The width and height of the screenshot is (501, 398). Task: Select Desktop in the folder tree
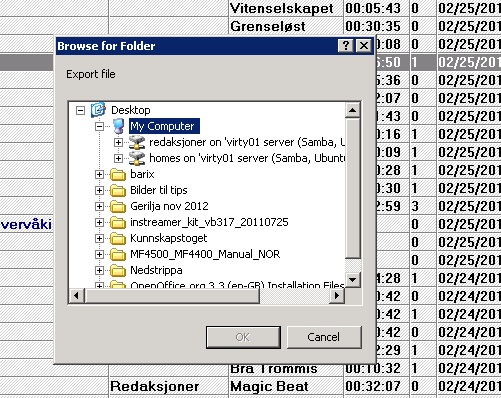coord(131,110)
